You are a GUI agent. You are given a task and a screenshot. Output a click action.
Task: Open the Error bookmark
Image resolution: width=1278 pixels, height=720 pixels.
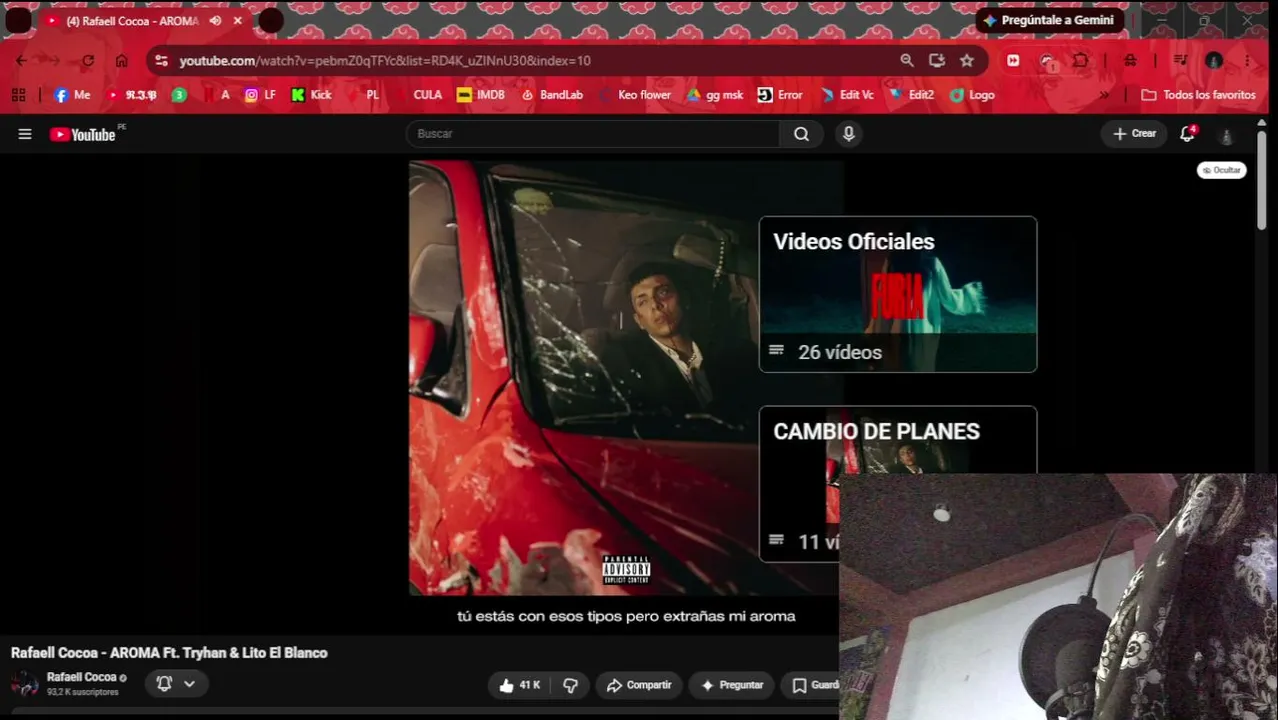click(780, 95)
